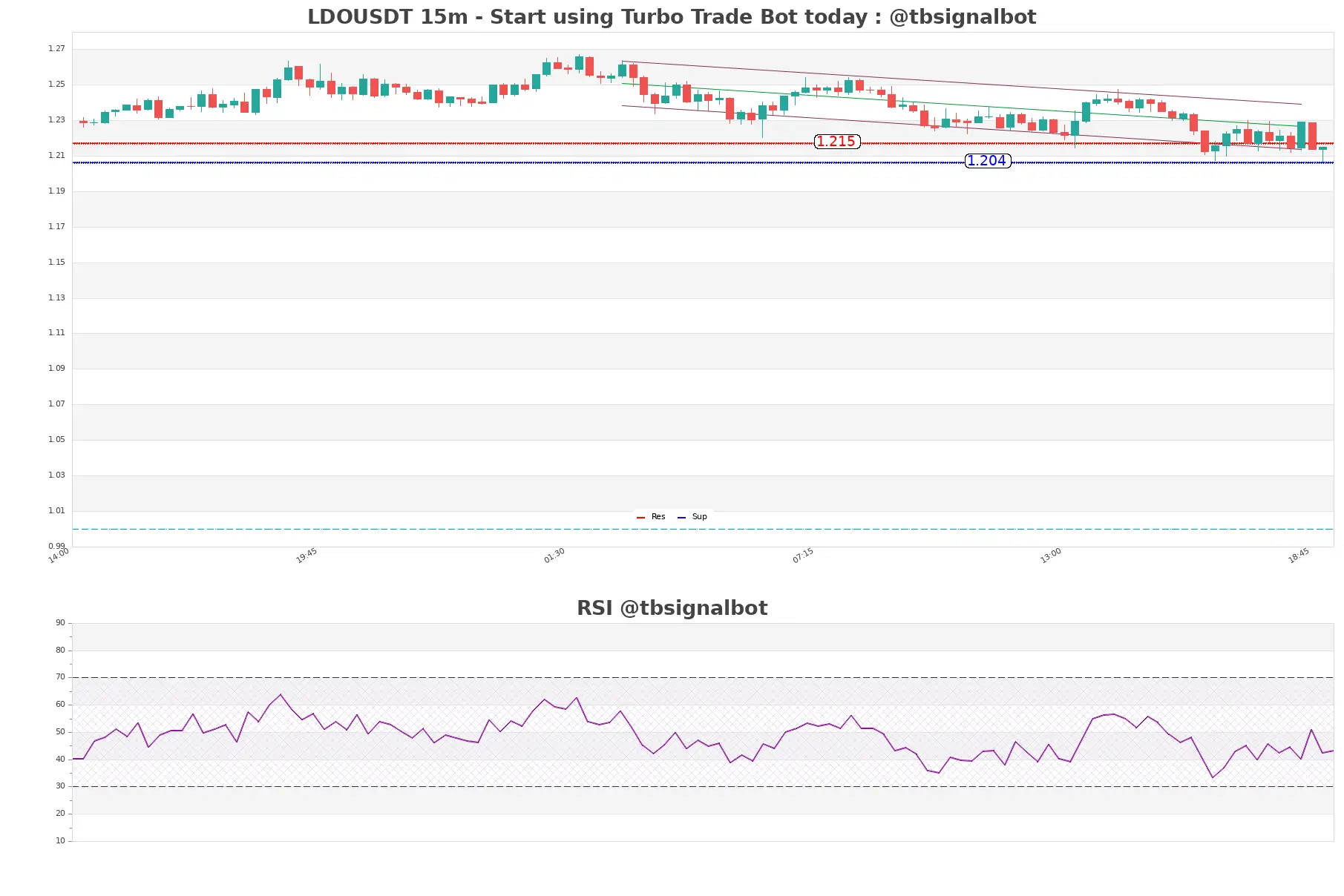Click the RSI 20 axis label
This screenshot has width=1344, height=896.
point(60,814)
